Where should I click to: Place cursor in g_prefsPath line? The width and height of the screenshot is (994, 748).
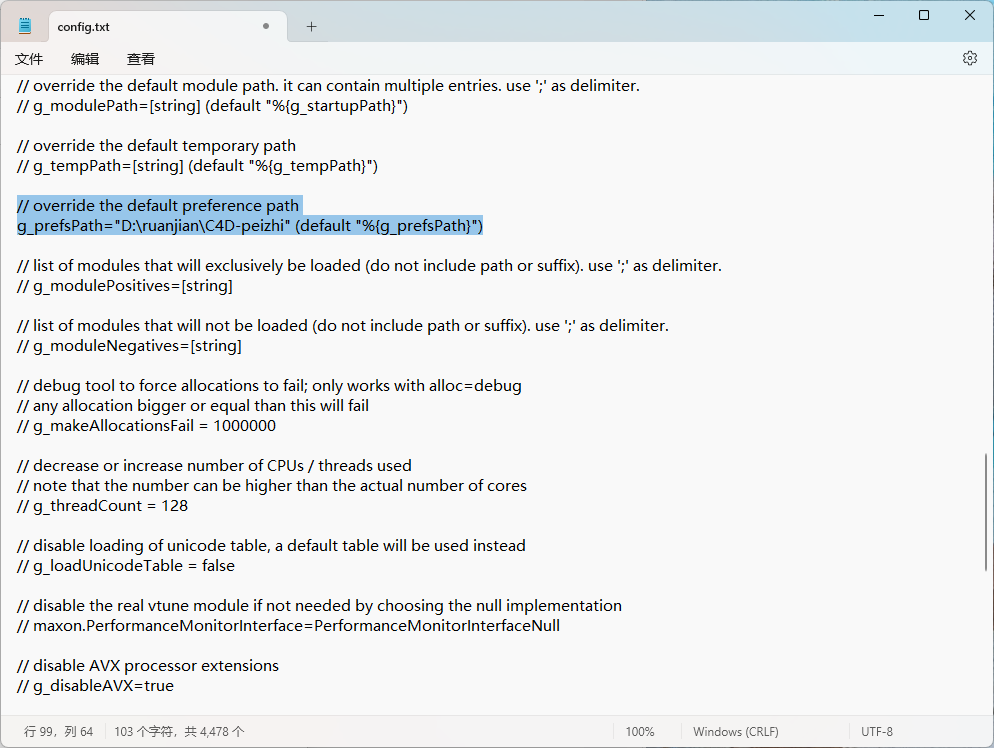tap(250, 226)
